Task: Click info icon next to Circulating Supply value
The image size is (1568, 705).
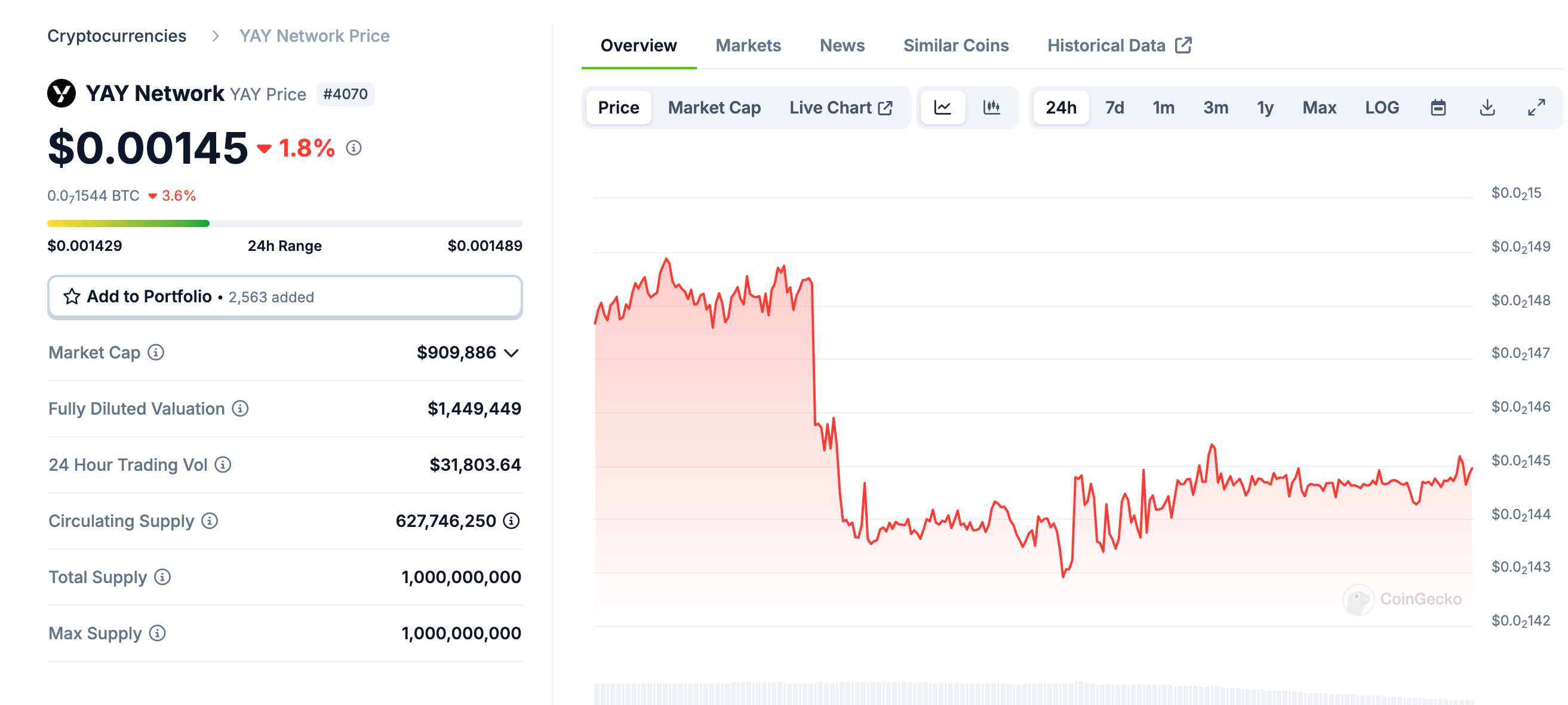Action: [511, 521]
